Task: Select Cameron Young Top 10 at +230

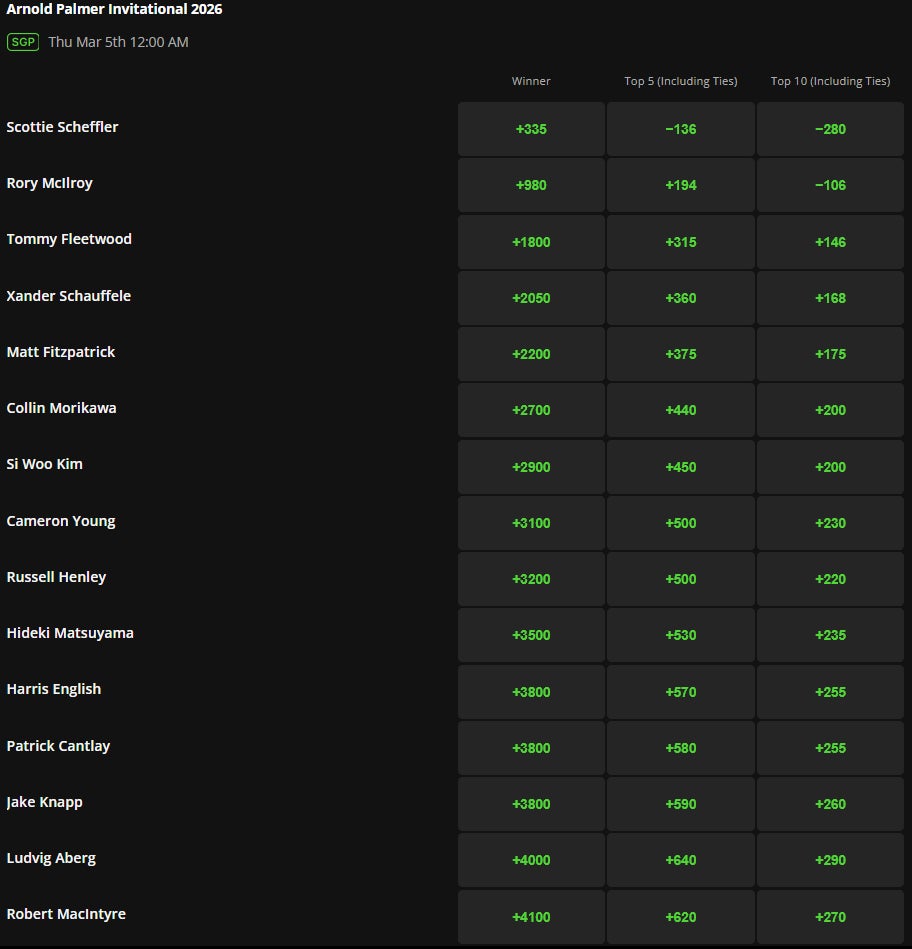Action: click(830, 523)
